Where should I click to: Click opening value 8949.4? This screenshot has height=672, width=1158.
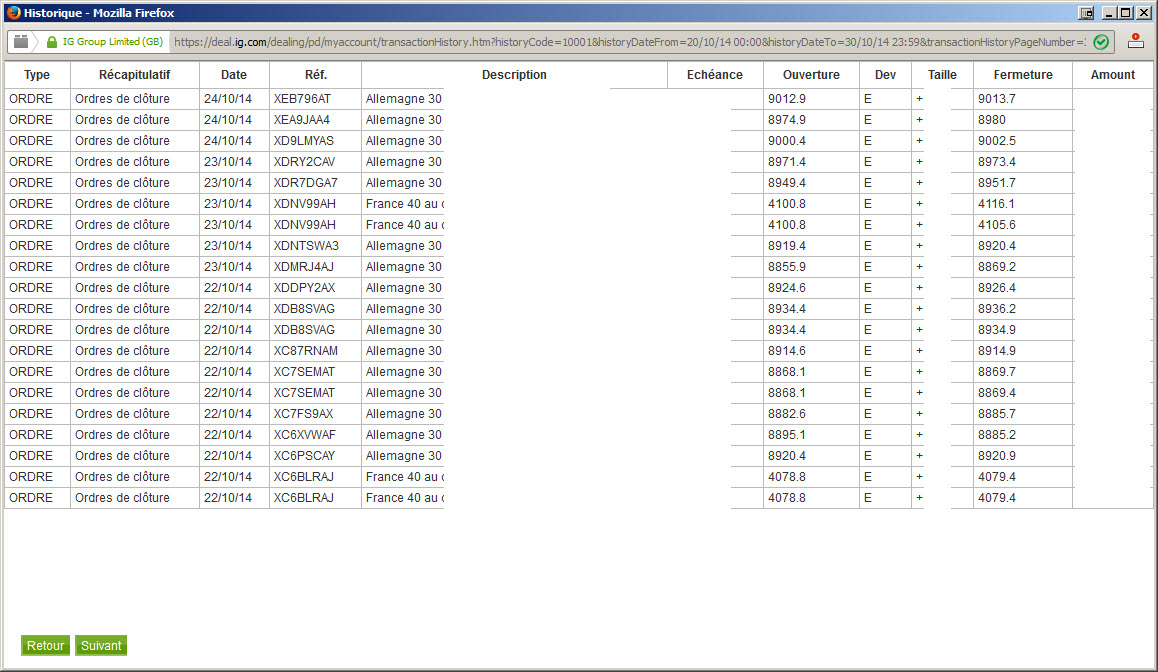[x=787, y=182]
